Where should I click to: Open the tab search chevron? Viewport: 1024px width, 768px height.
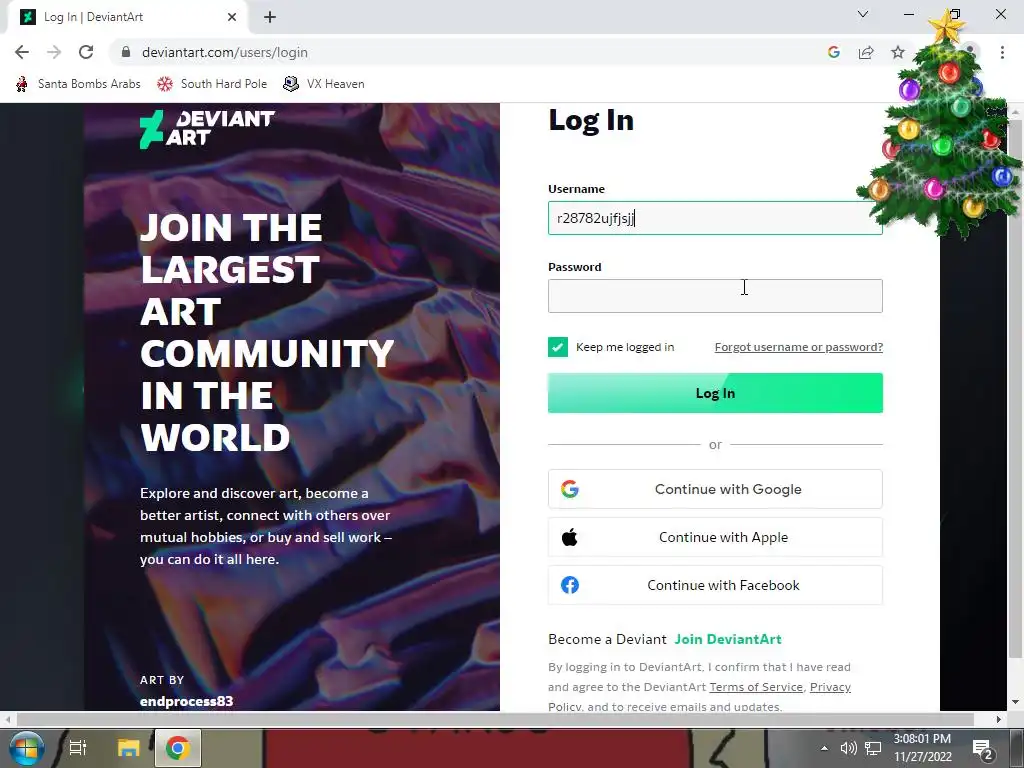coord(863,14)
